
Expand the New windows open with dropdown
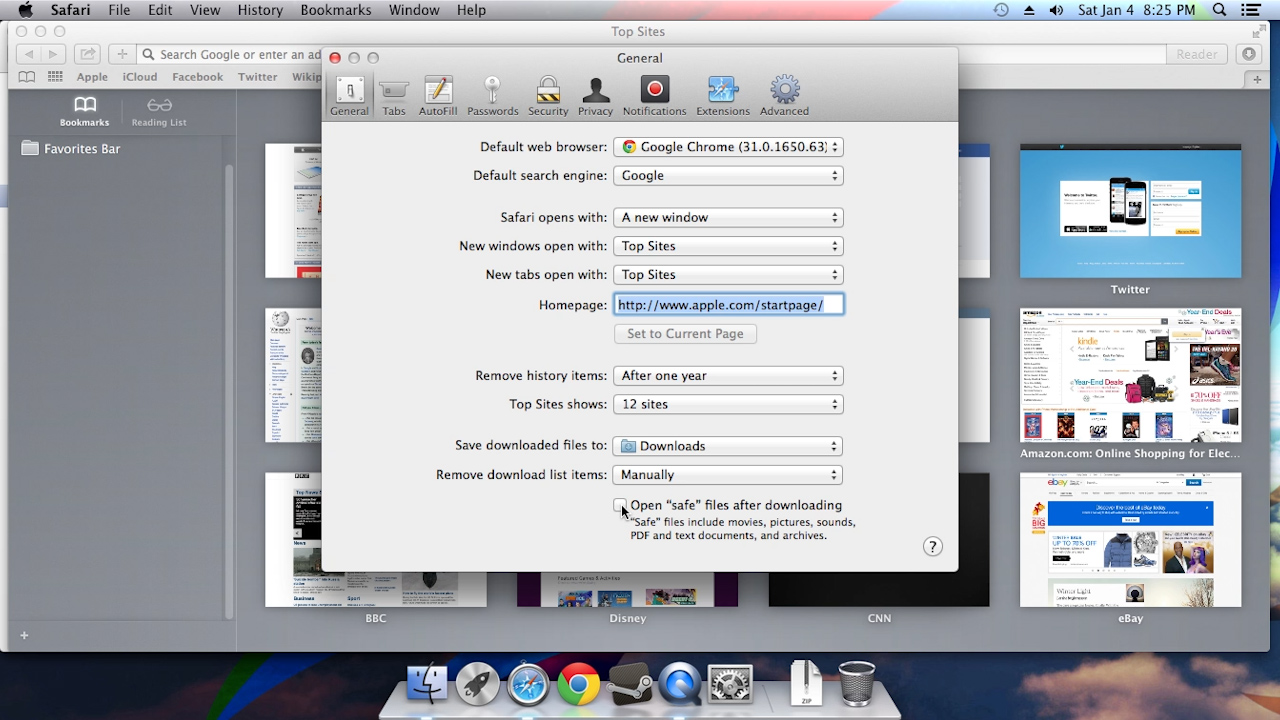(728, 246)
